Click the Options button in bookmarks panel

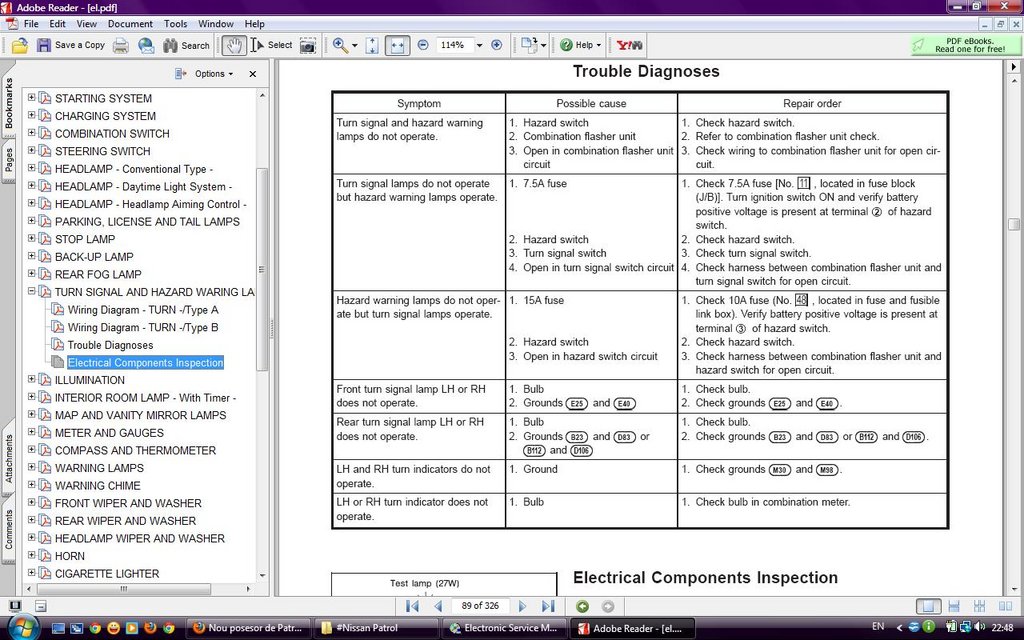click(204, 74)
